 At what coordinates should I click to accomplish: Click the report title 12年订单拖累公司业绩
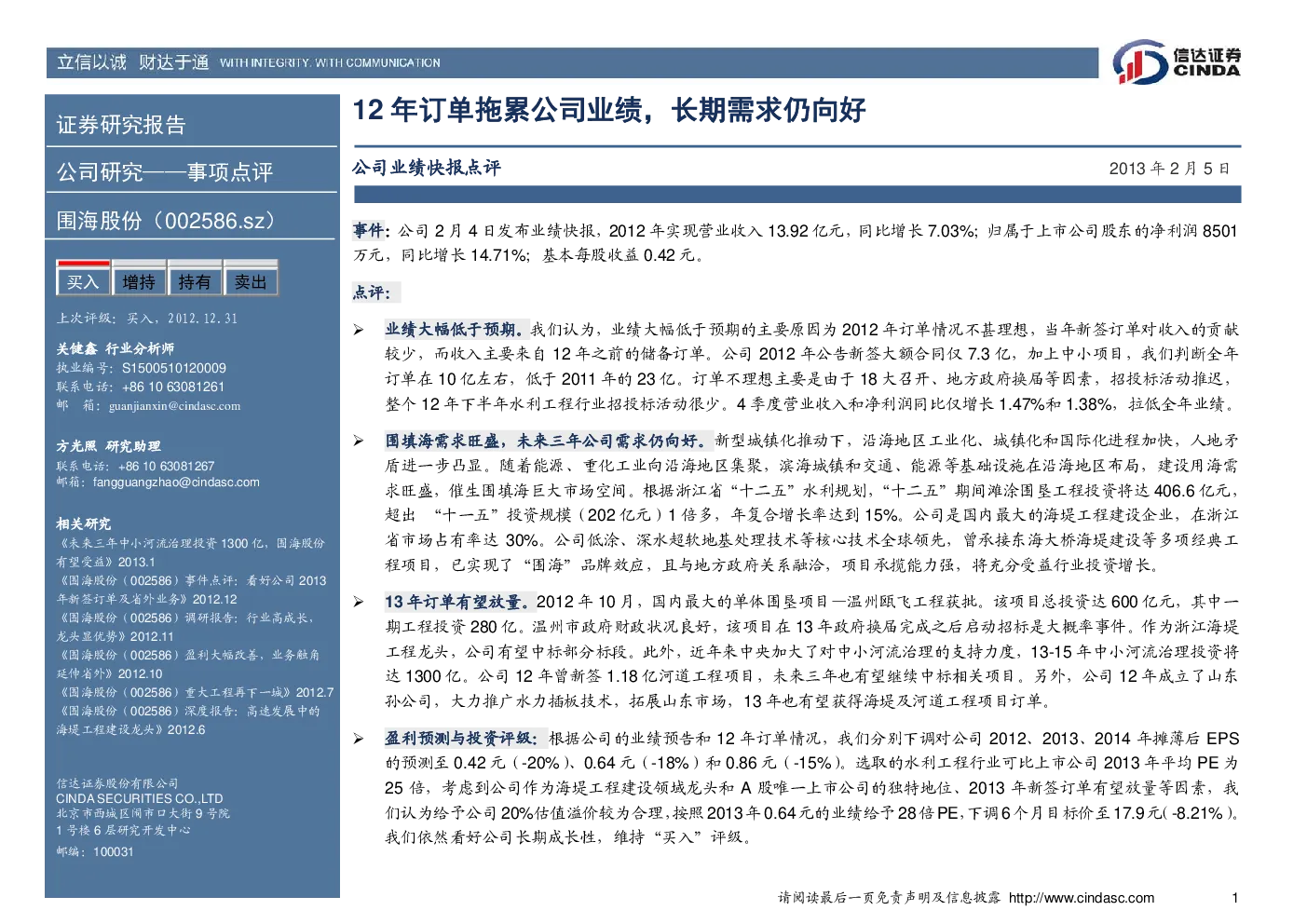pyautogui.click(x=609, y=110)
